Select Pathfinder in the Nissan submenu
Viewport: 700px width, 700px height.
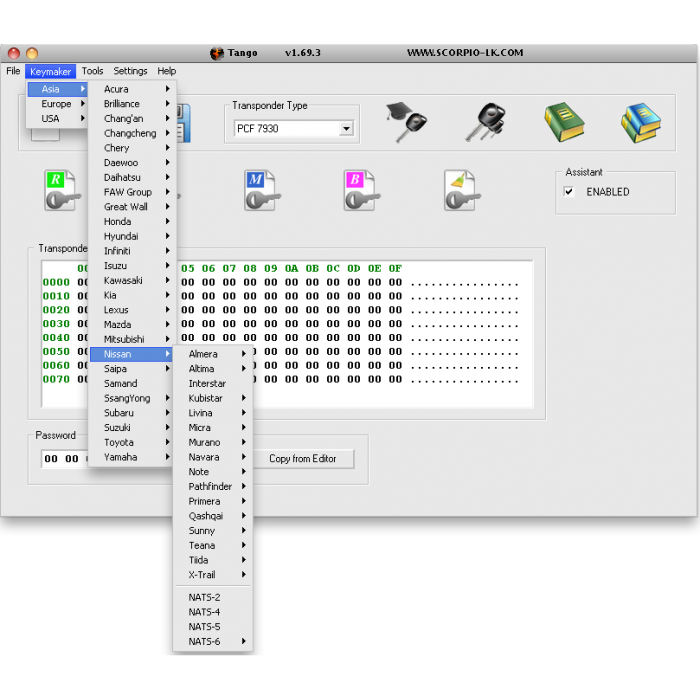[x=213, y=487]
